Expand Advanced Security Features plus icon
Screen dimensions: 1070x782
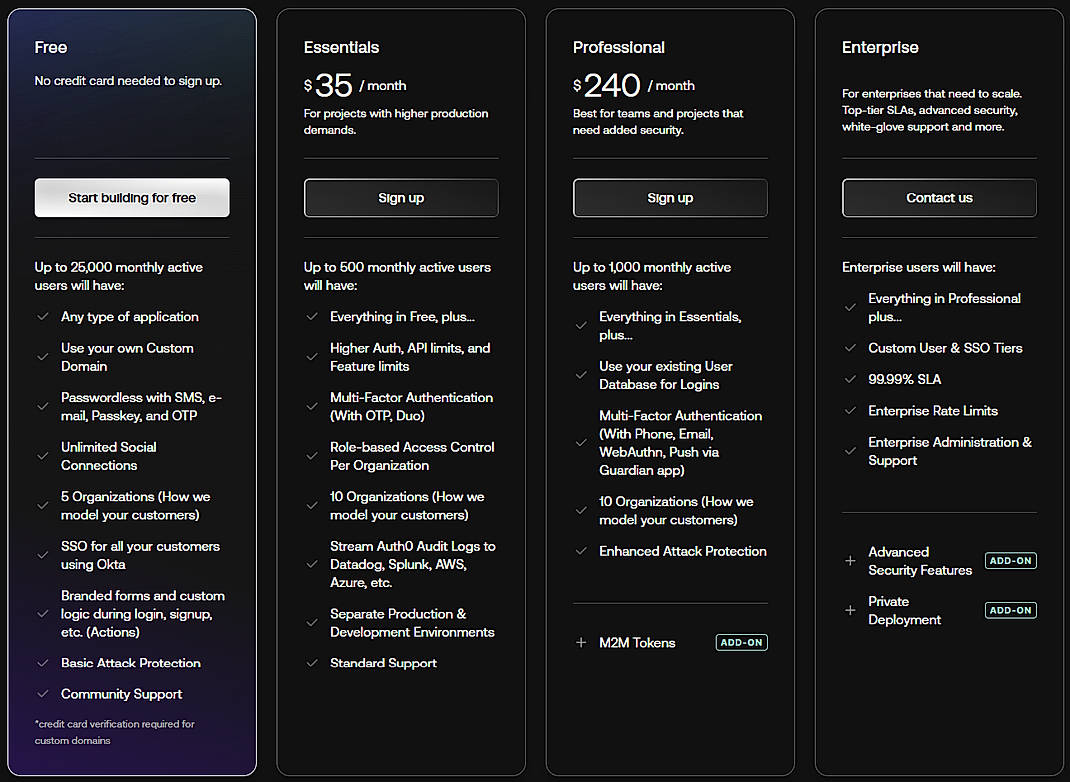(x=850, y=561)
